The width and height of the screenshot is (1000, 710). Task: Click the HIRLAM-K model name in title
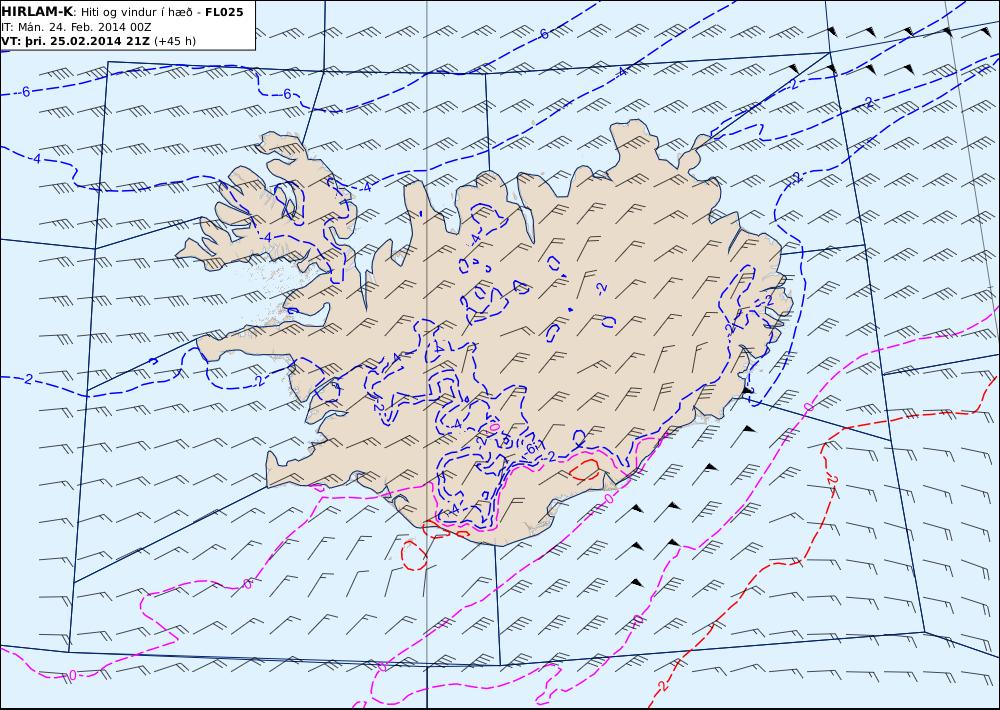pos(38,12)
